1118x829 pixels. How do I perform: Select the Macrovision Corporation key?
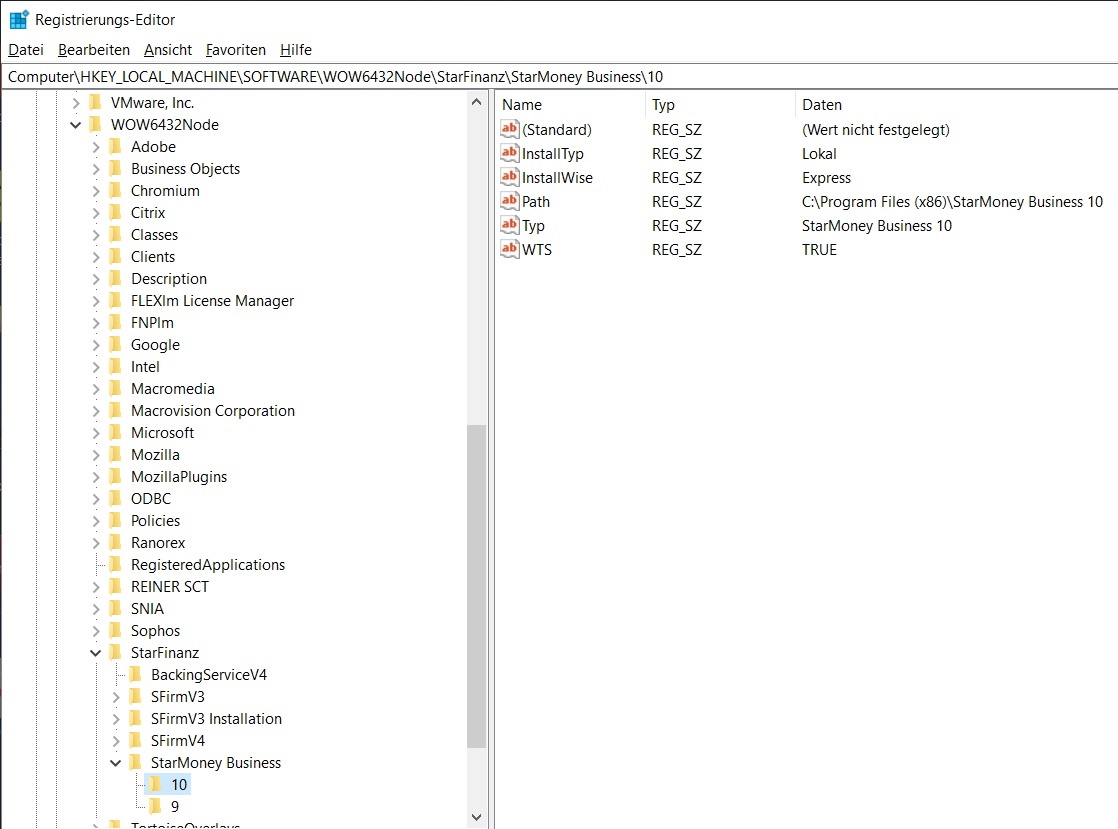click(213, 411)
